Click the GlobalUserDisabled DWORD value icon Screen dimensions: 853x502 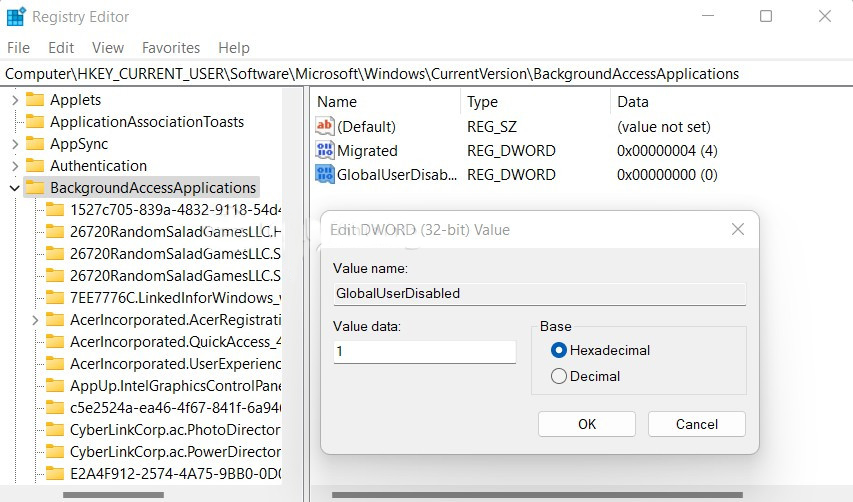coord(325,175)
